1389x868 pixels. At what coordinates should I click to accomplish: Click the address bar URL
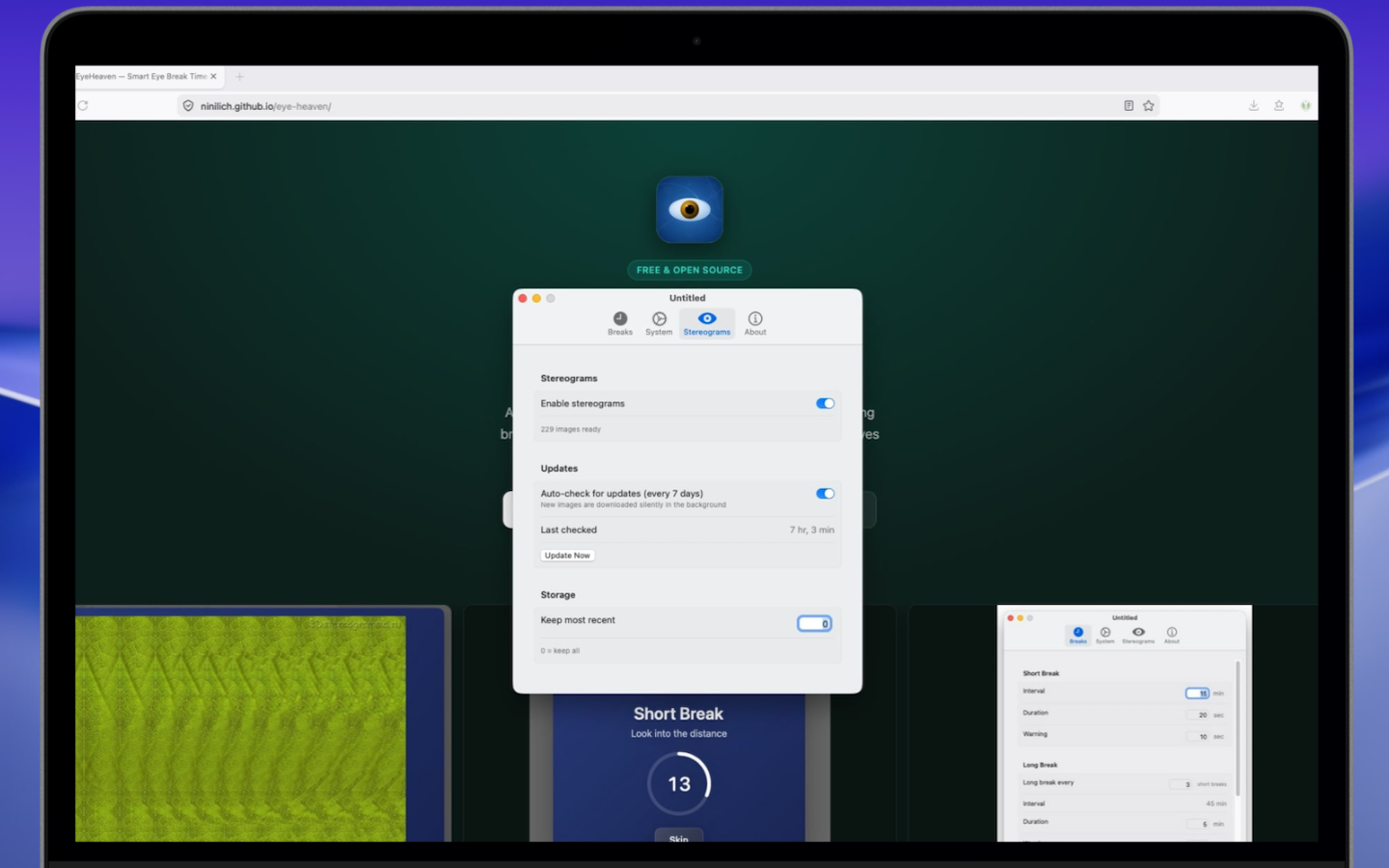265,106
